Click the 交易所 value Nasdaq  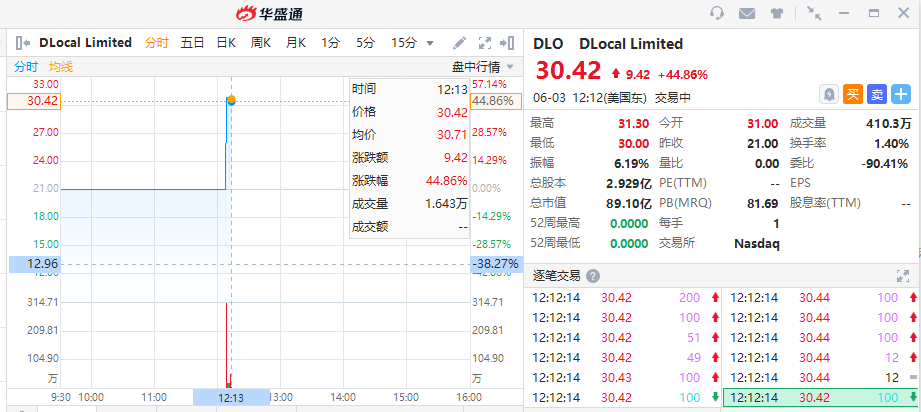[757, 243]
